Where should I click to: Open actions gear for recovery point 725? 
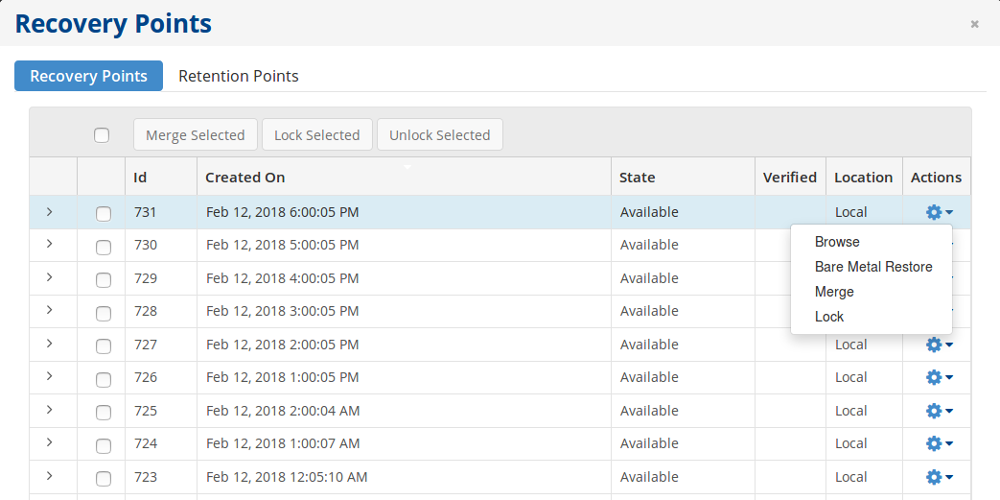pyautogui.click(x=938, y=410)
